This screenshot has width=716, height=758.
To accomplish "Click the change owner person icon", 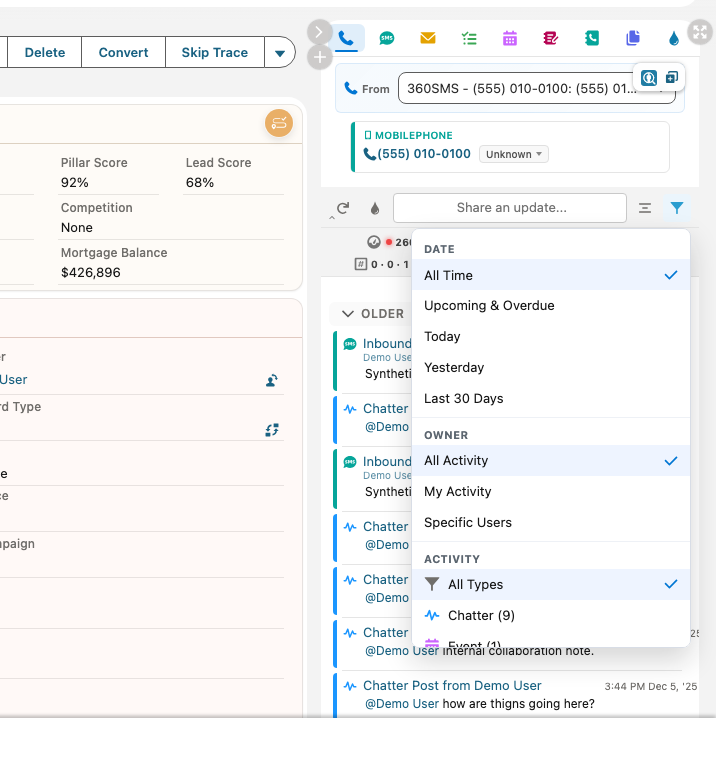I will (x=272, y=380).
